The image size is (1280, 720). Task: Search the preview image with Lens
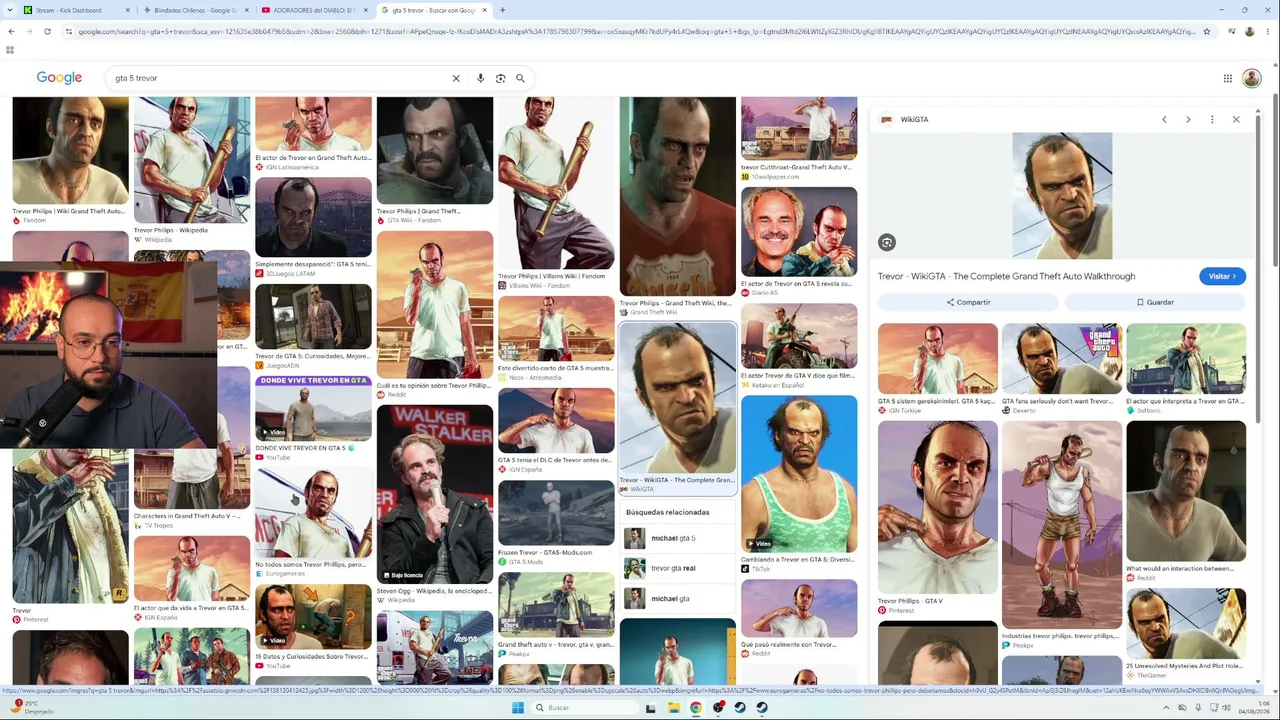pos(886,242)
